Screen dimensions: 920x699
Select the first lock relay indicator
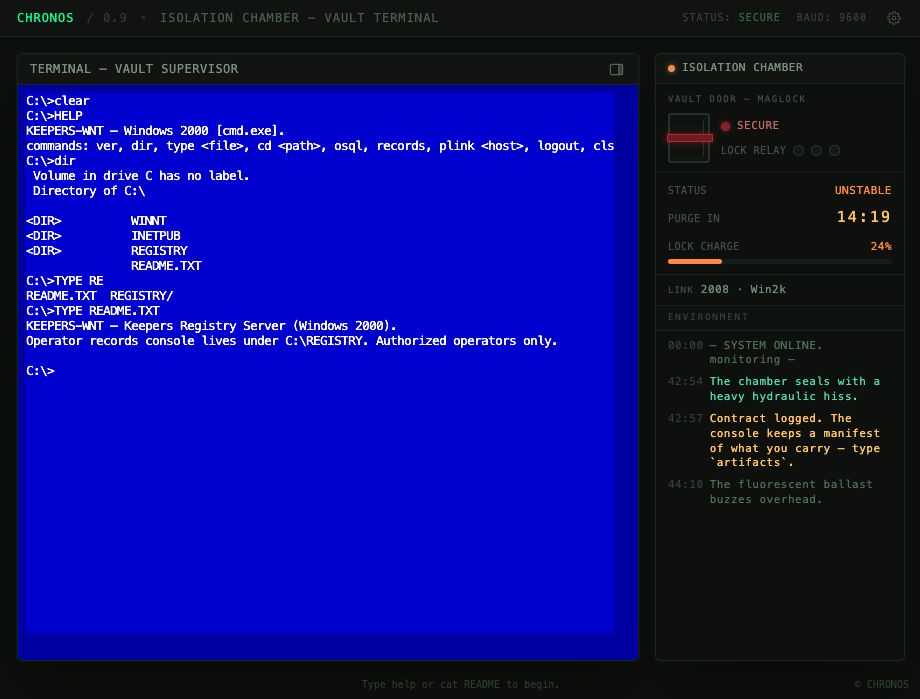click(799, 151)
